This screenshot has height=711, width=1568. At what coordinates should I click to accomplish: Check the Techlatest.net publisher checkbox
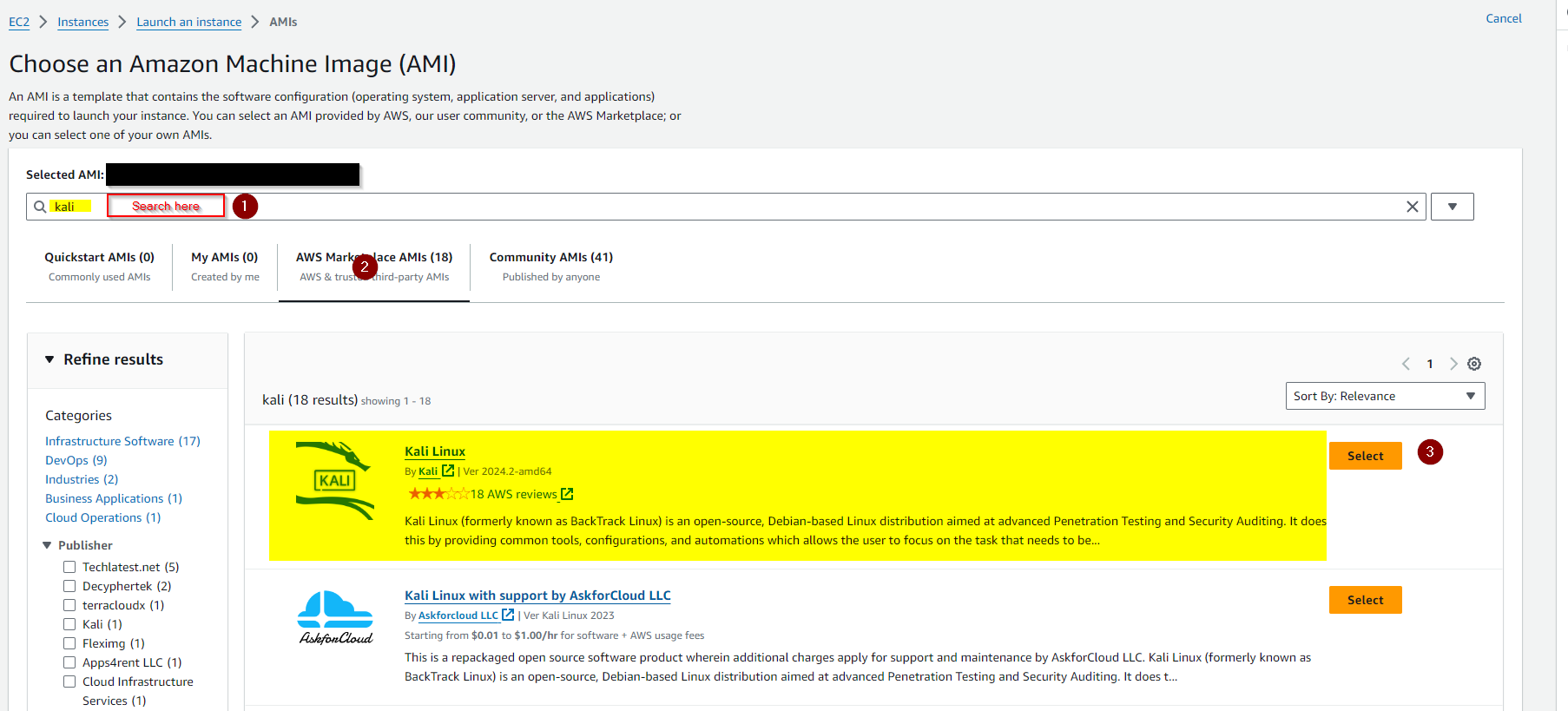click(x=69, y=567)
